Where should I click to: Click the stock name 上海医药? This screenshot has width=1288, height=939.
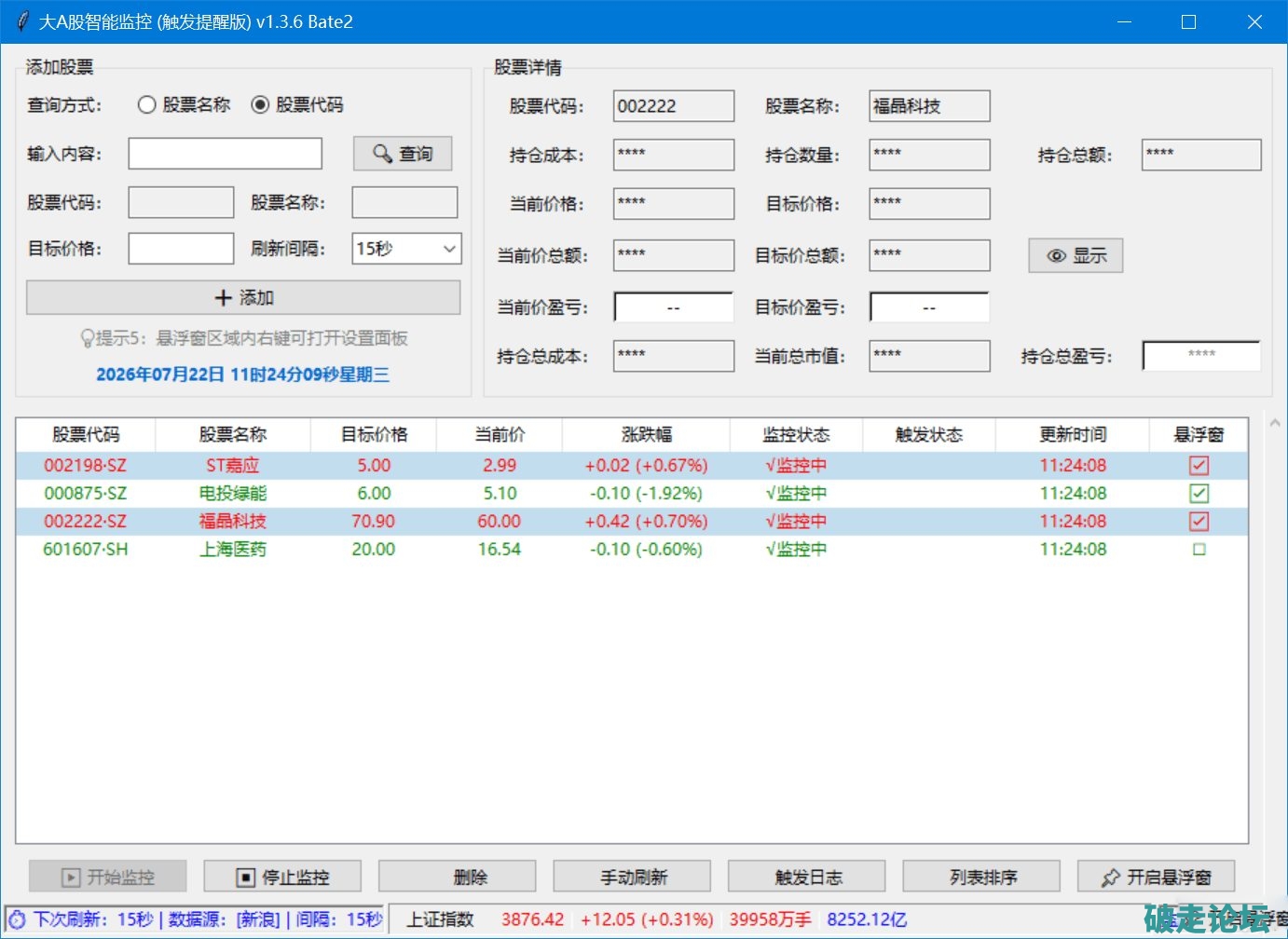(x=233, y=550)
